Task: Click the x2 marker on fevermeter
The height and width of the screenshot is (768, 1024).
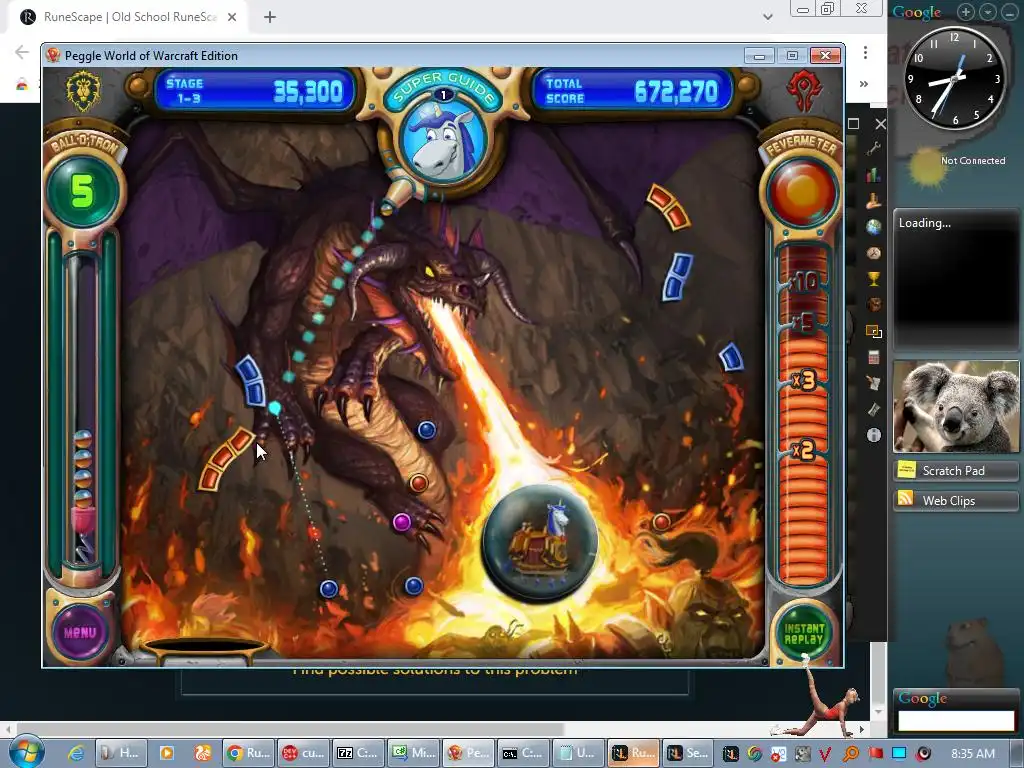Action: [x=803, y=450]
